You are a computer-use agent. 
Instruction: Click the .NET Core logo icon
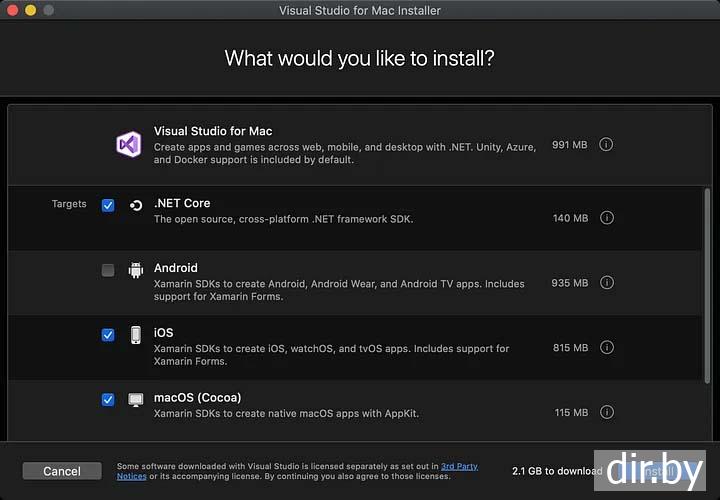136,205
